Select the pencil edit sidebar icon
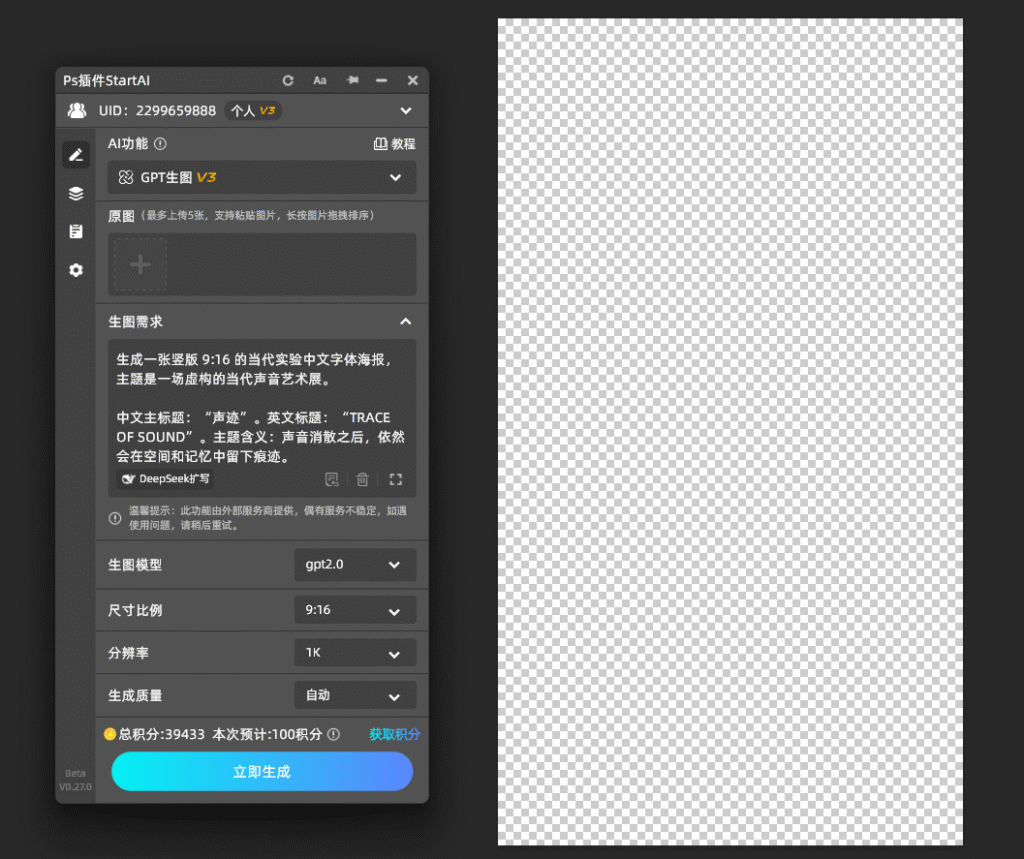The image size is (1024, 859). (x=76, y=155)
